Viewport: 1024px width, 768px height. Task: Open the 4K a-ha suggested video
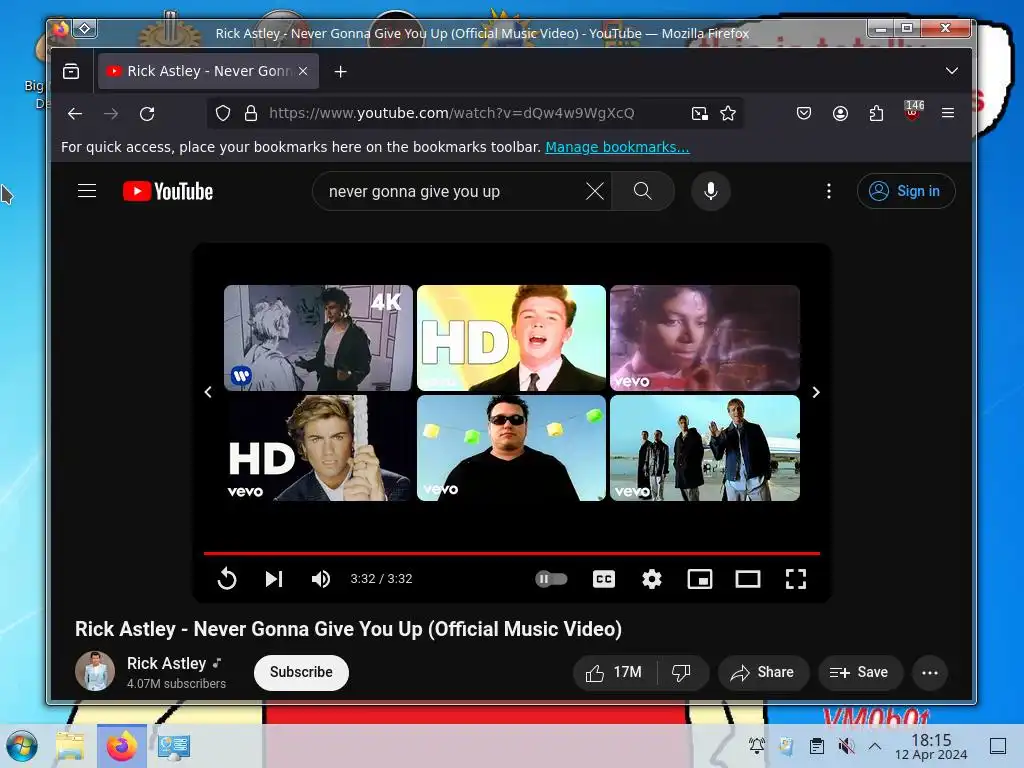click(318, 338)
